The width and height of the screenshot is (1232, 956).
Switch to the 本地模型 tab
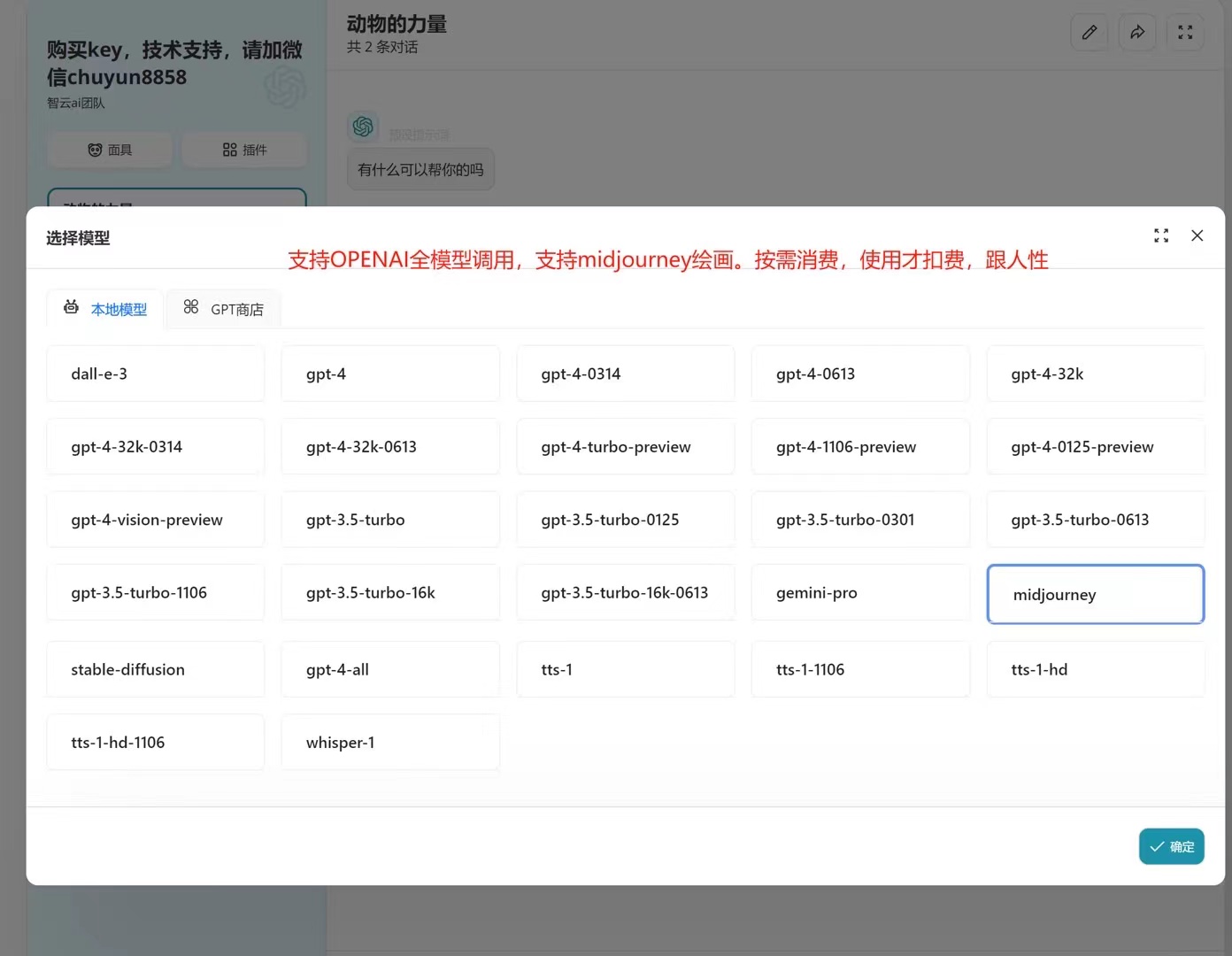105,309
